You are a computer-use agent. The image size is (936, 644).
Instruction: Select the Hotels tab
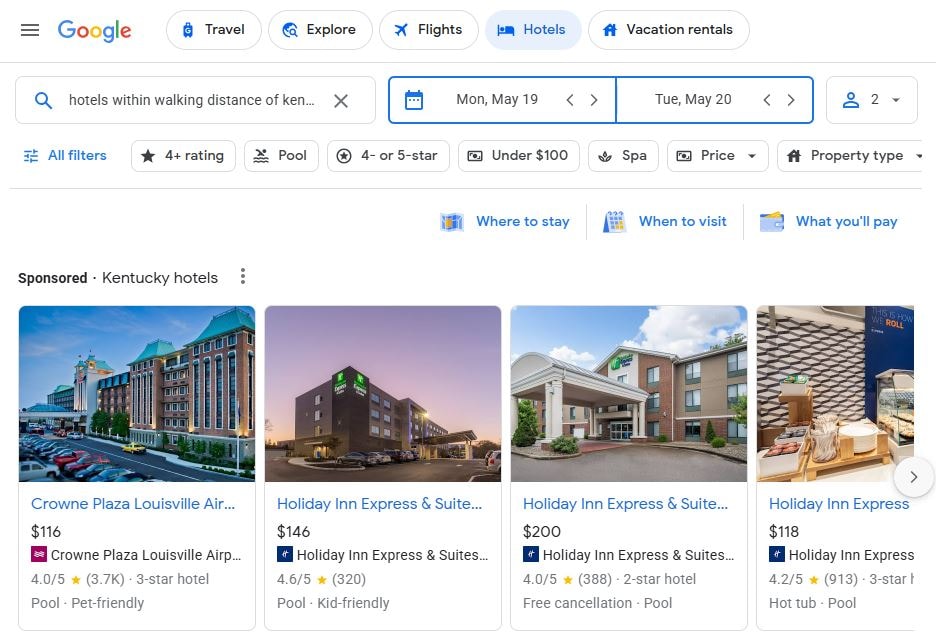tap(533, 30)
